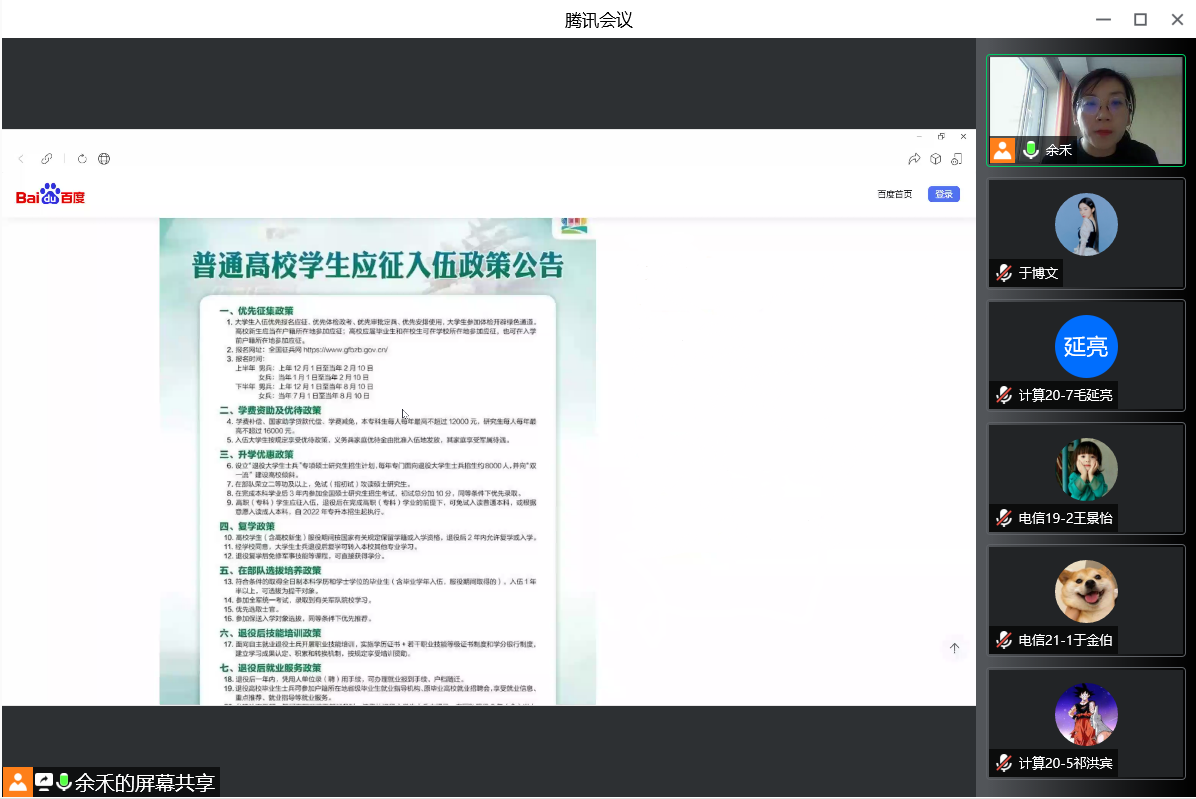Image resolution: width=1196 pixels, height=799 pixels.
Task: Click 余禾's active green microphone icon
Action: pyautogui.click(x=1031, y=150)
